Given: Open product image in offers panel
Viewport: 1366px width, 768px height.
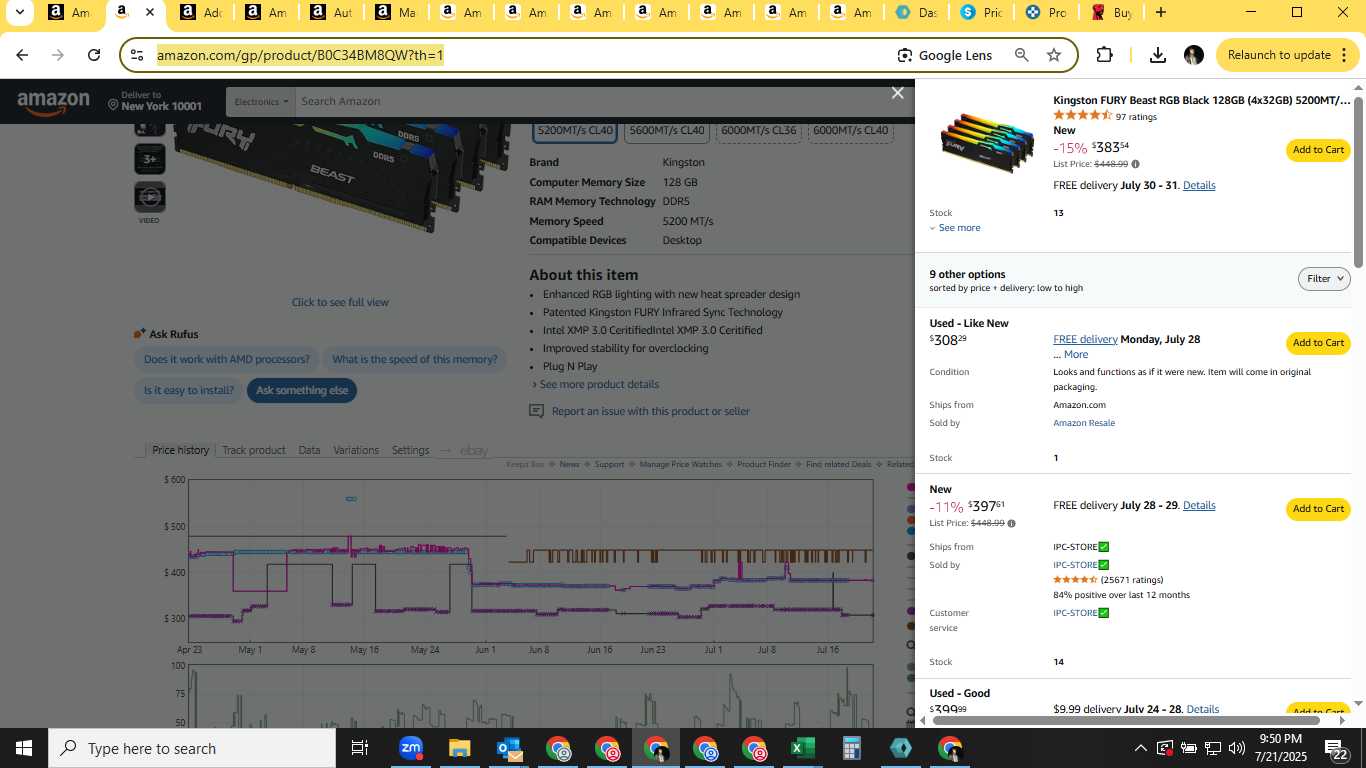Looking at the screenshot, I should coord(985,146).
